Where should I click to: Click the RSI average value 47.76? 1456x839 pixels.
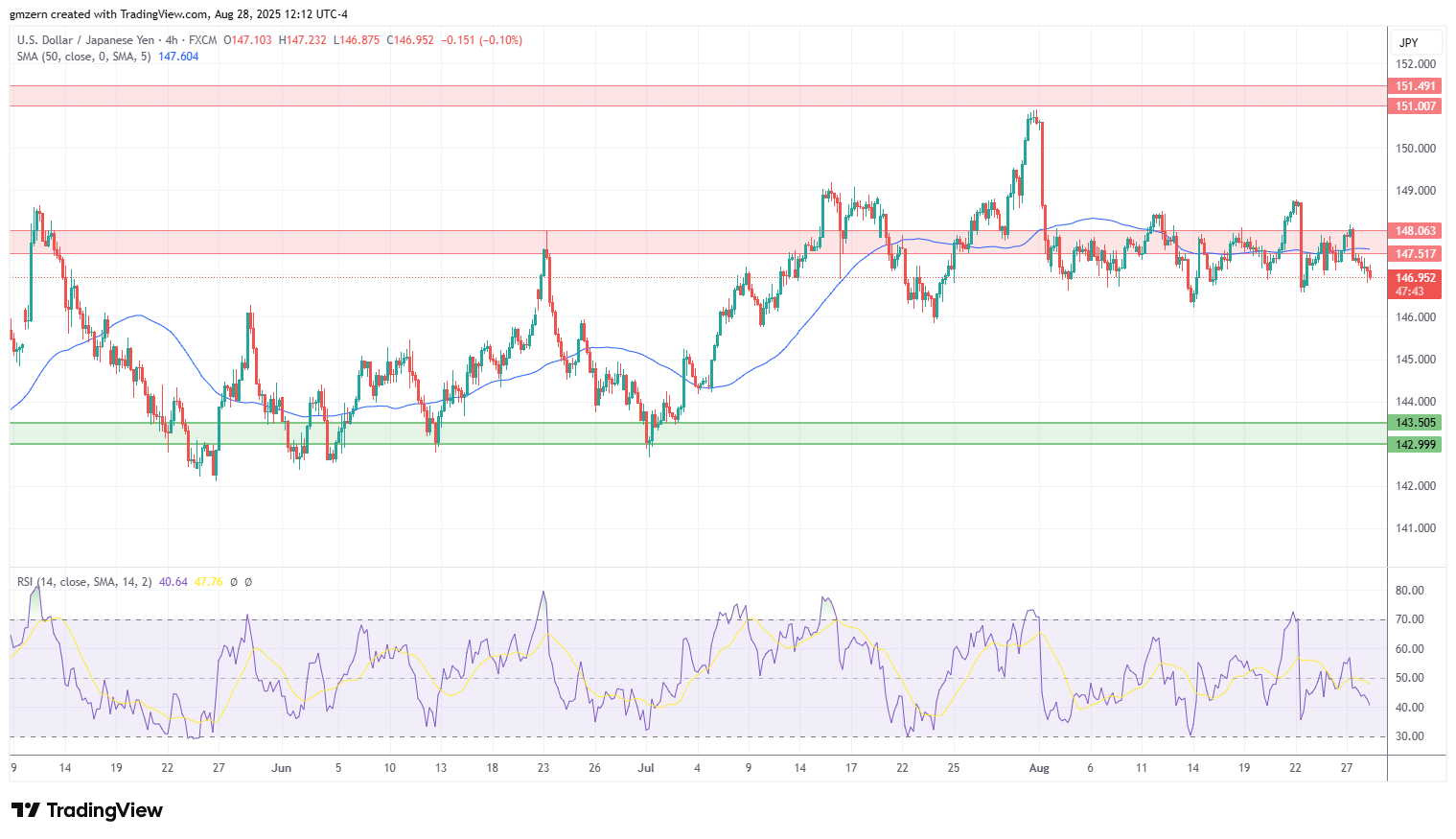point(208,582)
